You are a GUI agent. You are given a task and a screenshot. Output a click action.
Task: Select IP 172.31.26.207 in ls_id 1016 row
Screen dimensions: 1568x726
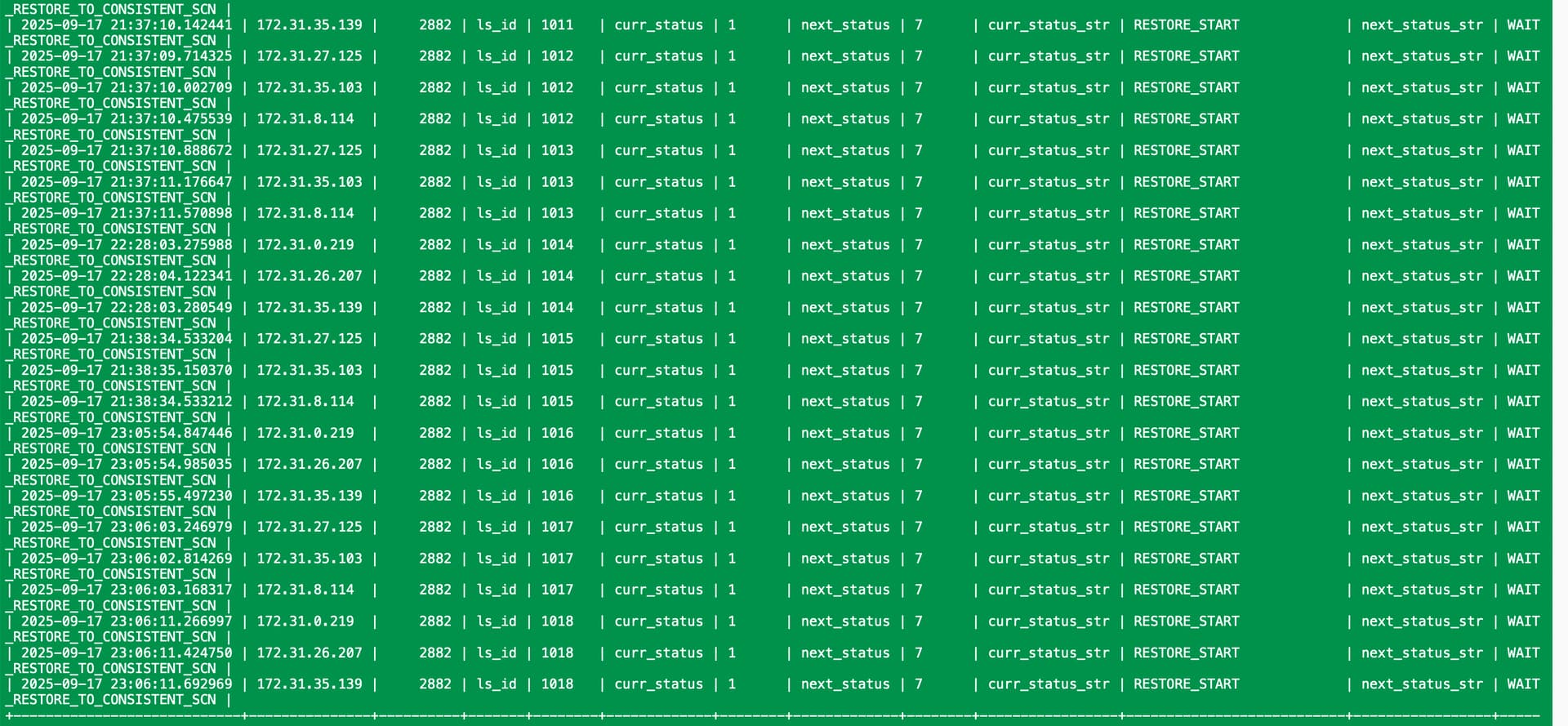click(x=310, y=465)
